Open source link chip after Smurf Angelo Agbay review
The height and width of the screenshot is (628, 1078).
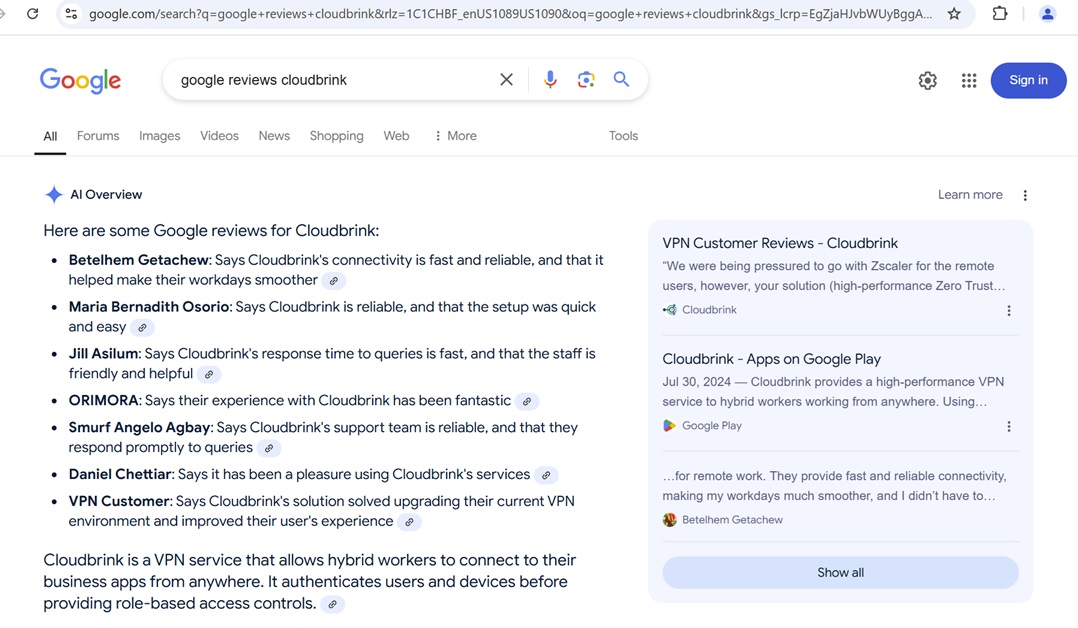[x=269, y=448]
